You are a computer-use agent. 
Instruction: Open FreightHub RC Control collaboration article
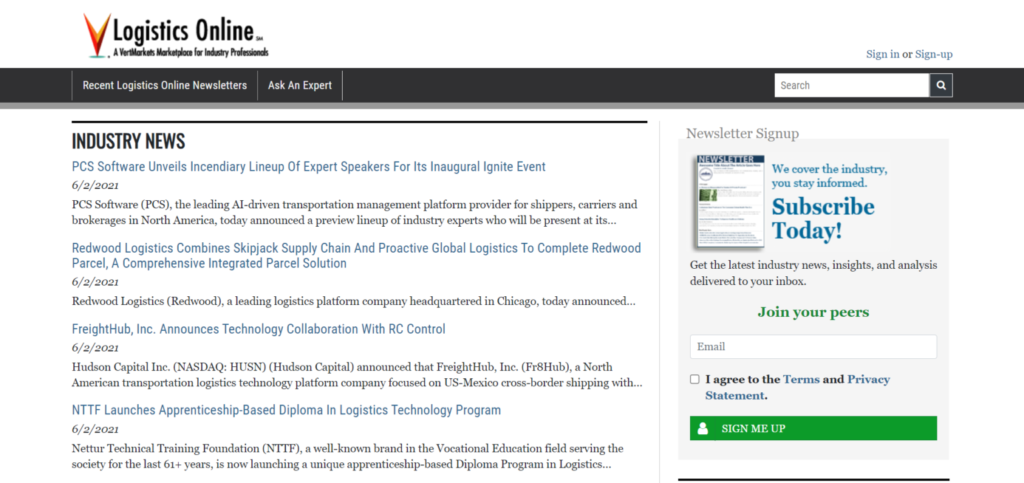pos(259,329)
